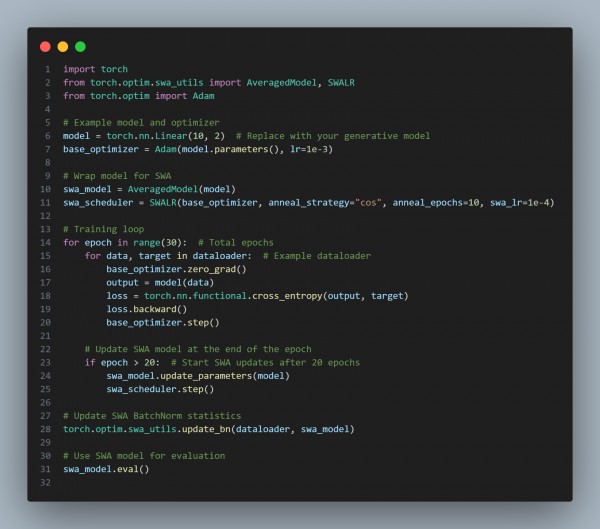Click line number 28 in the gutter

click(x=45, y=428)
